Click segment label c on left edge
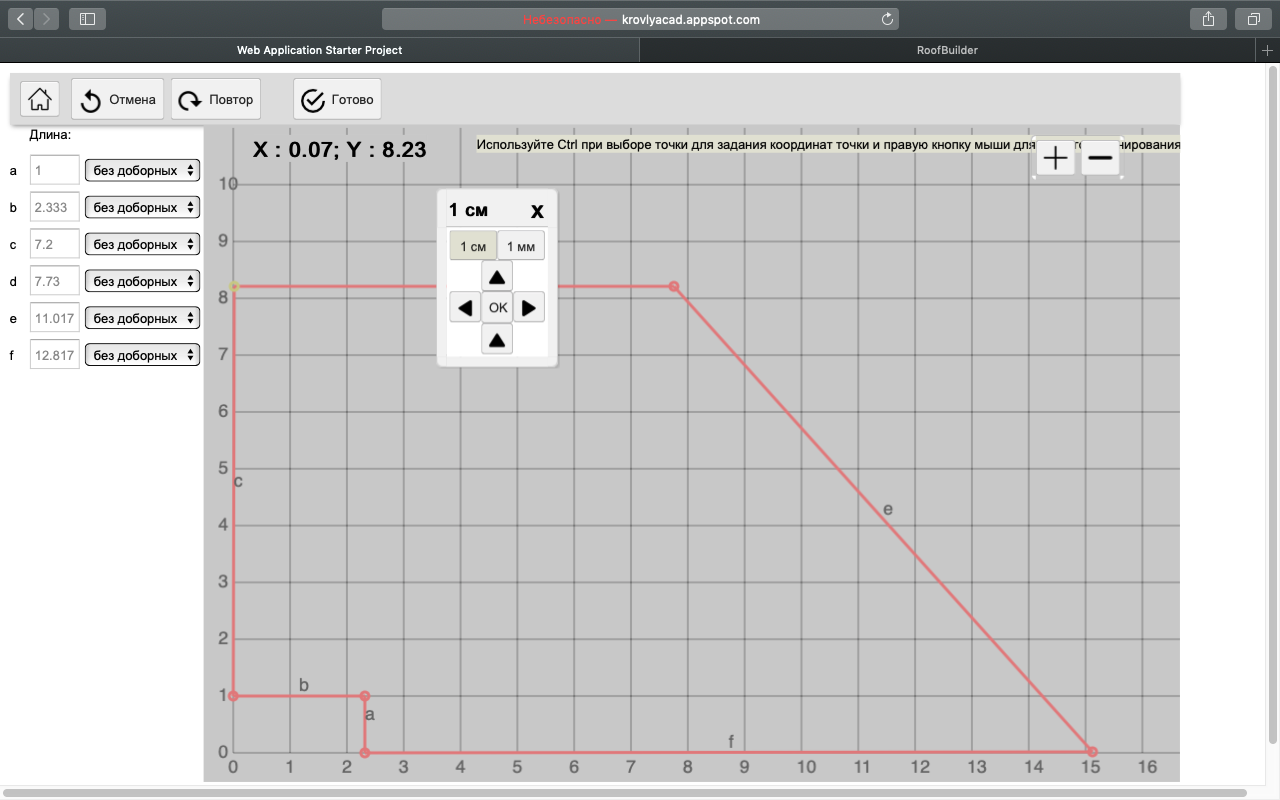 coord(238,482)
